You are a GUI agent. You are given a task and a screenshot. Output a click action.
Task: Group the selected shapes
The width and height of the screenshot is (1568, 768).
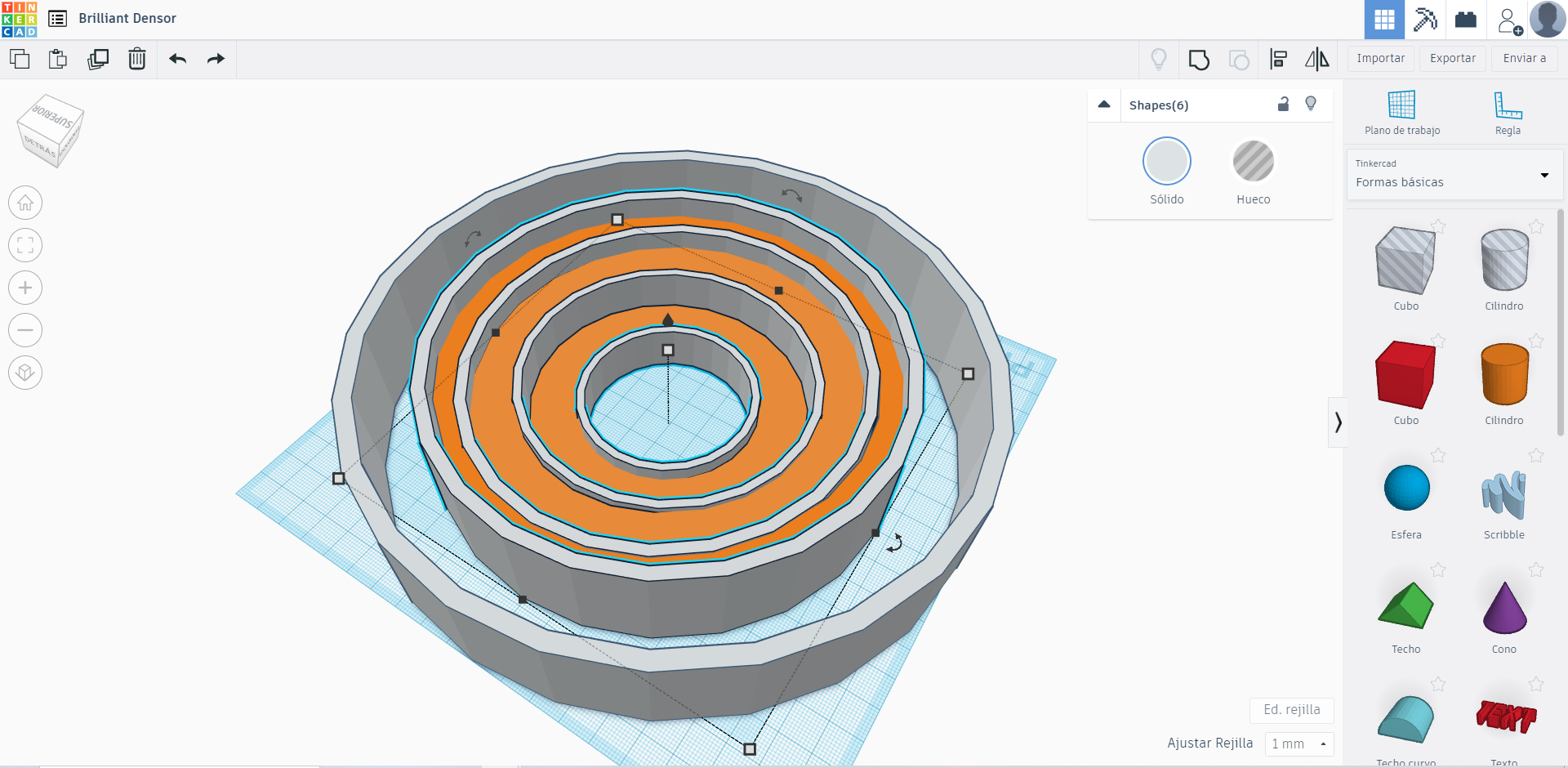[1199, 60]
